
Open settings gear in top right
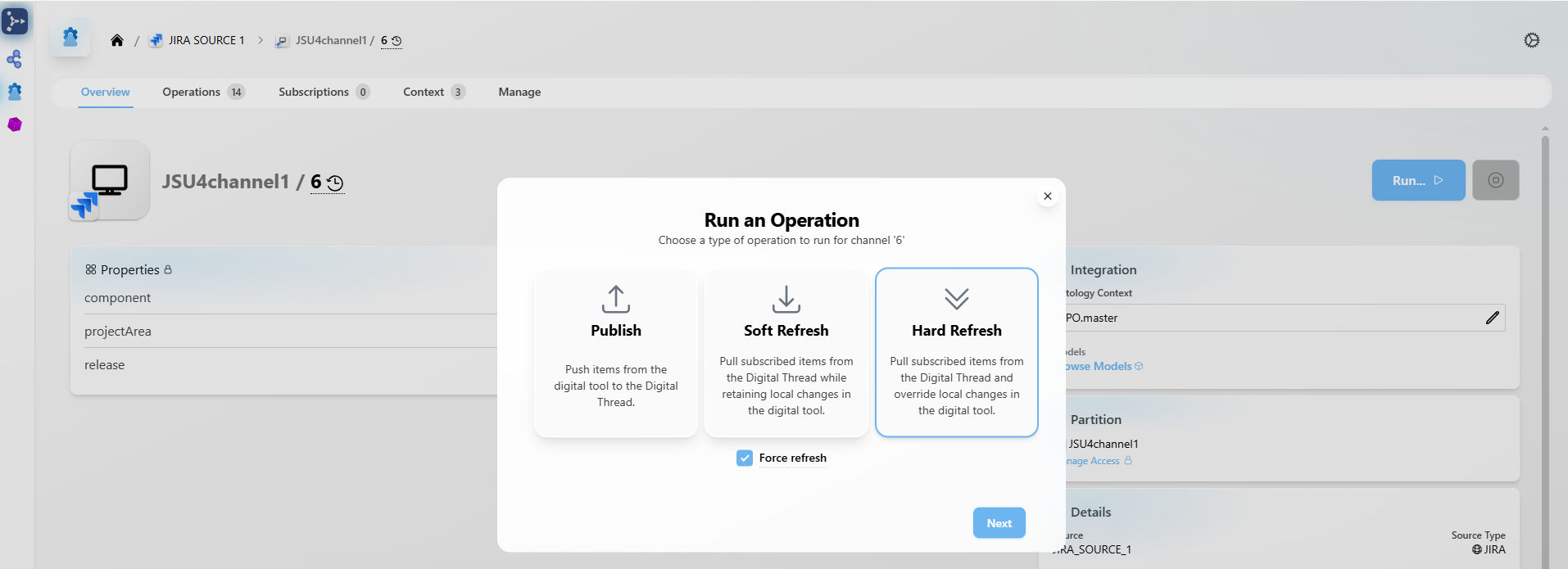pos(1531,40)
